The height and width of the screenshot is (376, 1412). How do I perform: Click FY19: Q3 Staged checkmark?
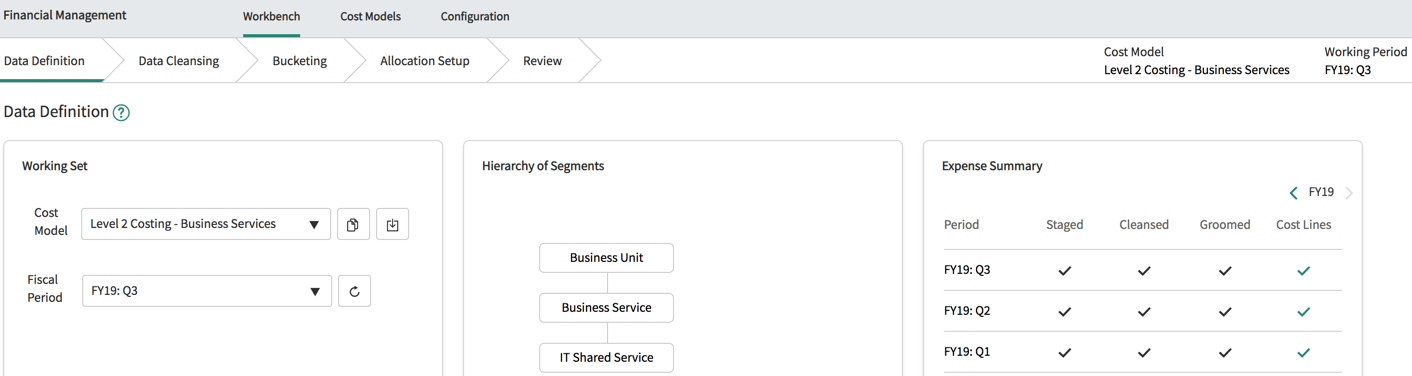click(x=1064, y=270)
